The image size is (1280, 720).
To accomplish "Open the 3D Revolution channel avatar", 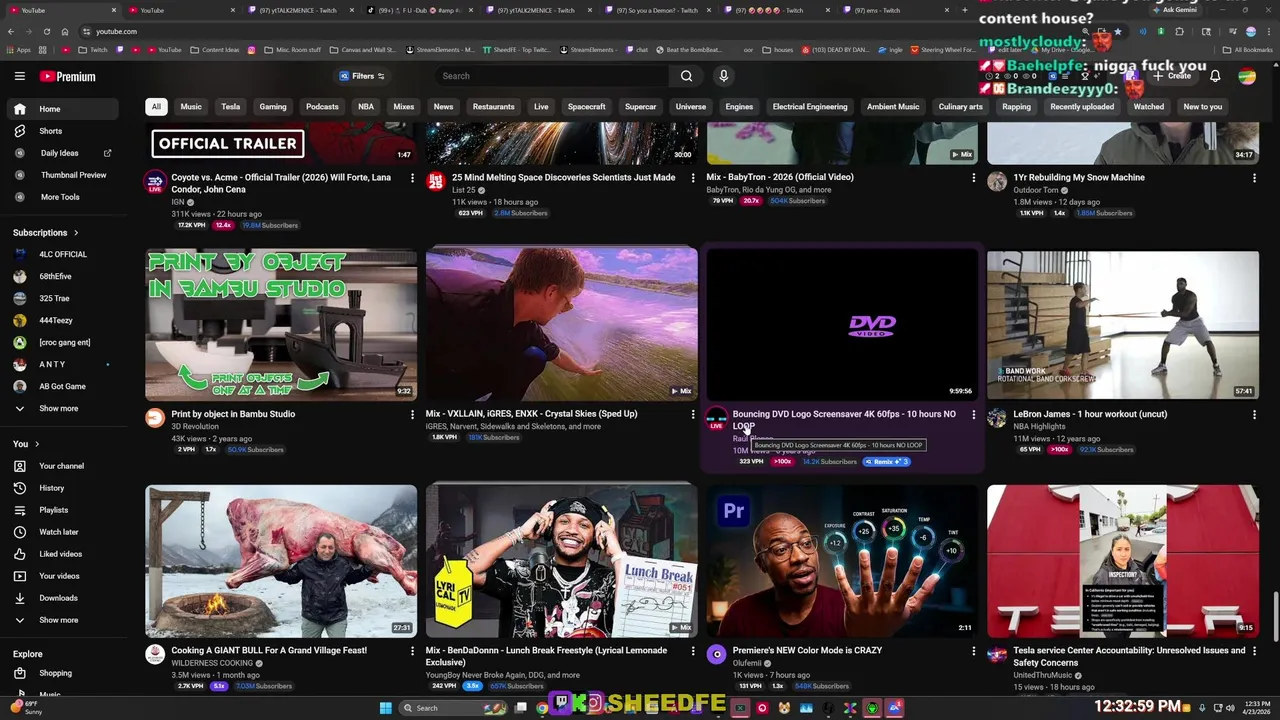I will pyautogui.click(x=155, y=418).
